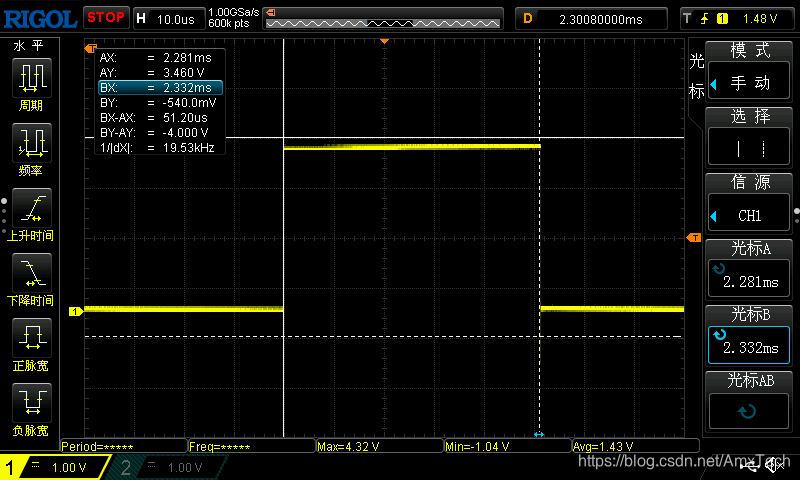Click the trigger source channel 1 badge
800x480 pixels.
point(722,19)
